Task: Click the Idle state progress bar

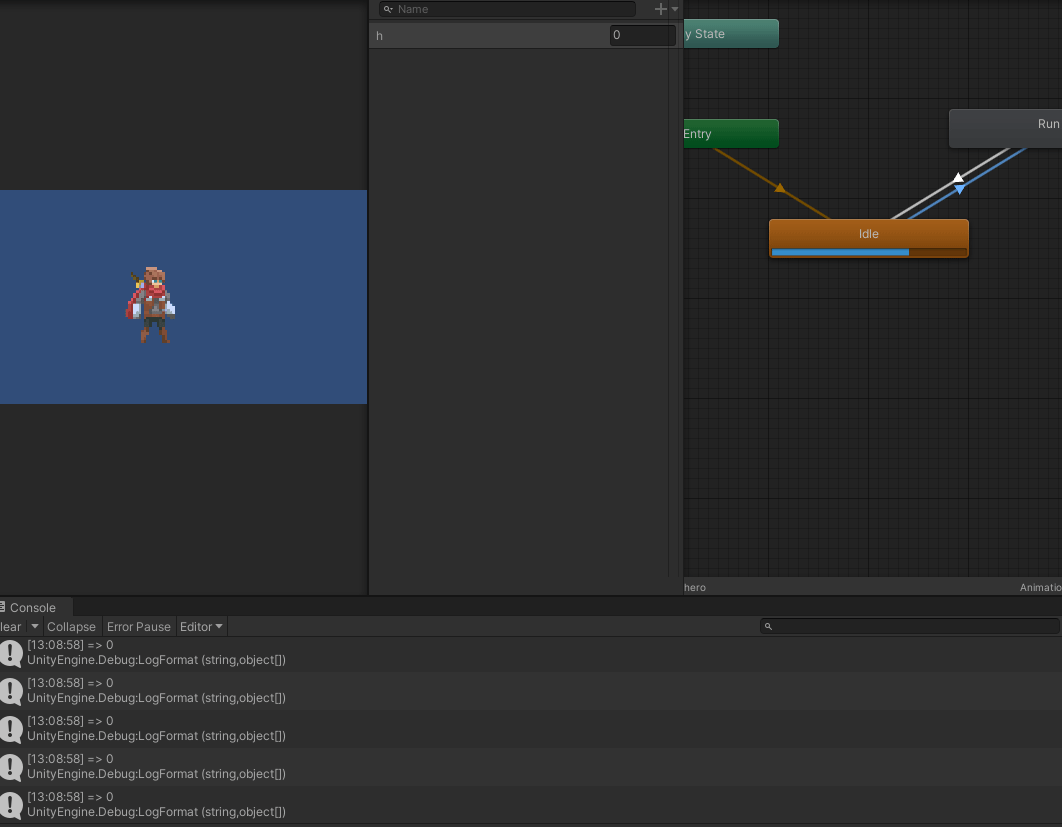Action: coord(868,252)
